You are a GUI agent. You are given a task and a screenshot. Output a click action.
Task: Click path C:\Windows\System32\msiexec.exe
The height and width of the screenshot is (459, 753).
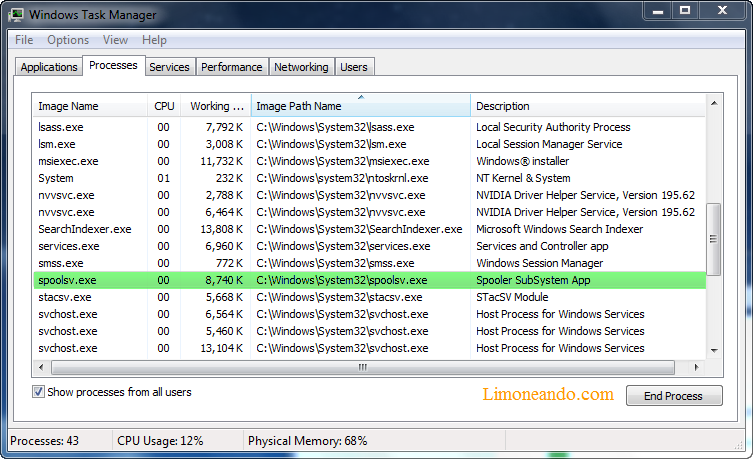(343, 161)
